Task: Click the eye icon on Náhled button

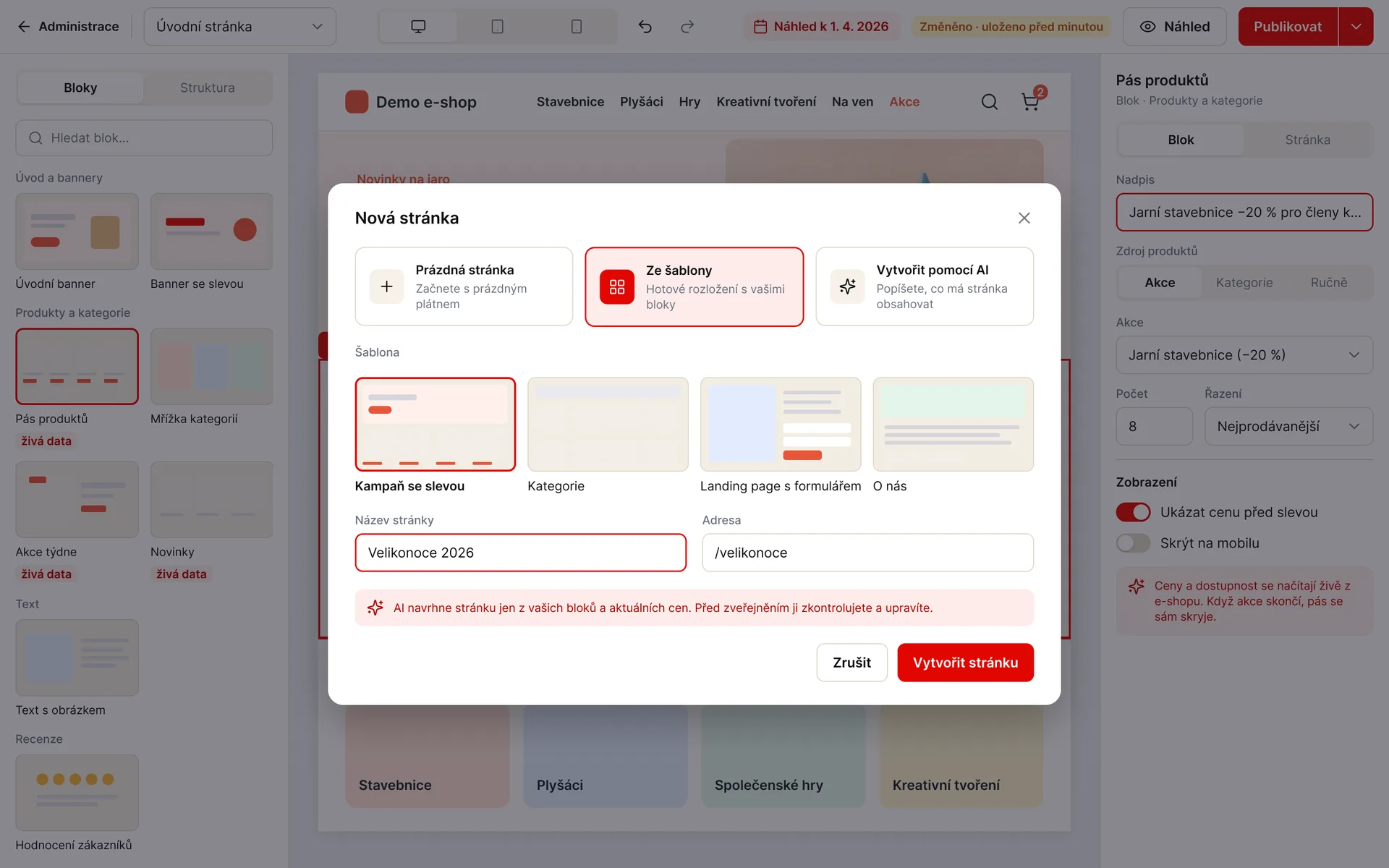Action: (1147, 27)
